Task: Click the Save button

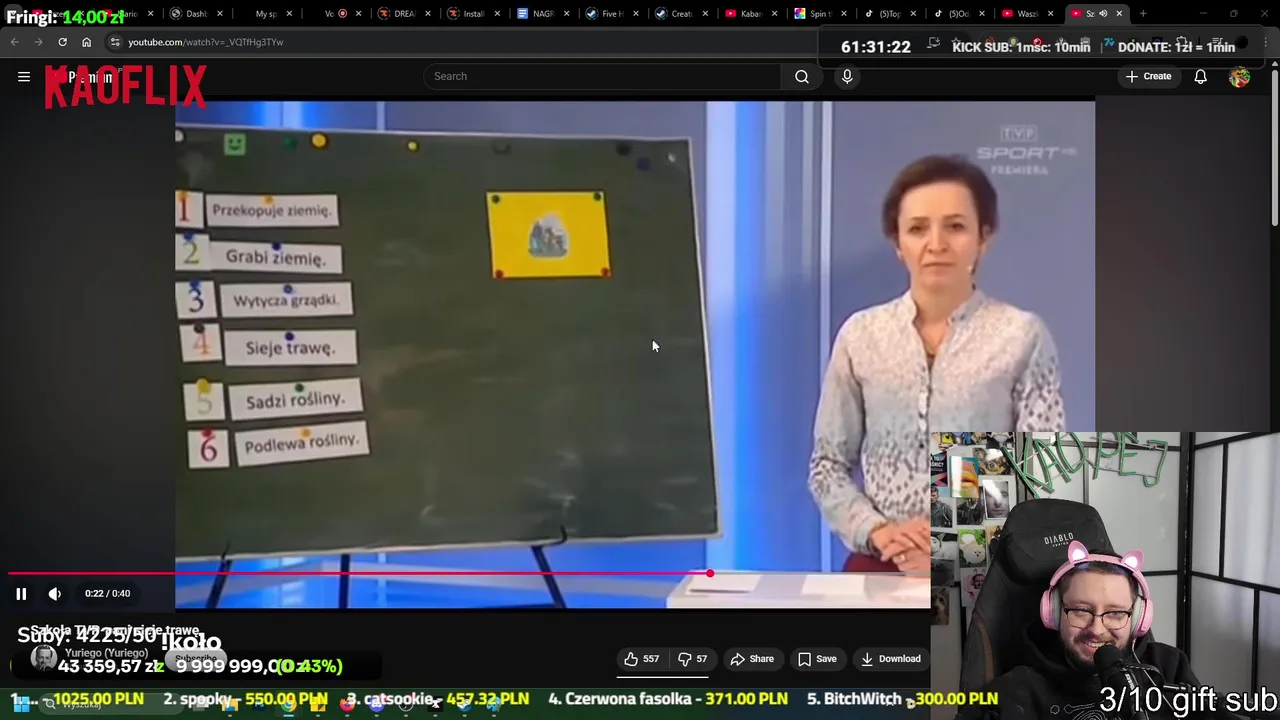Action: [x=817, y=659]
